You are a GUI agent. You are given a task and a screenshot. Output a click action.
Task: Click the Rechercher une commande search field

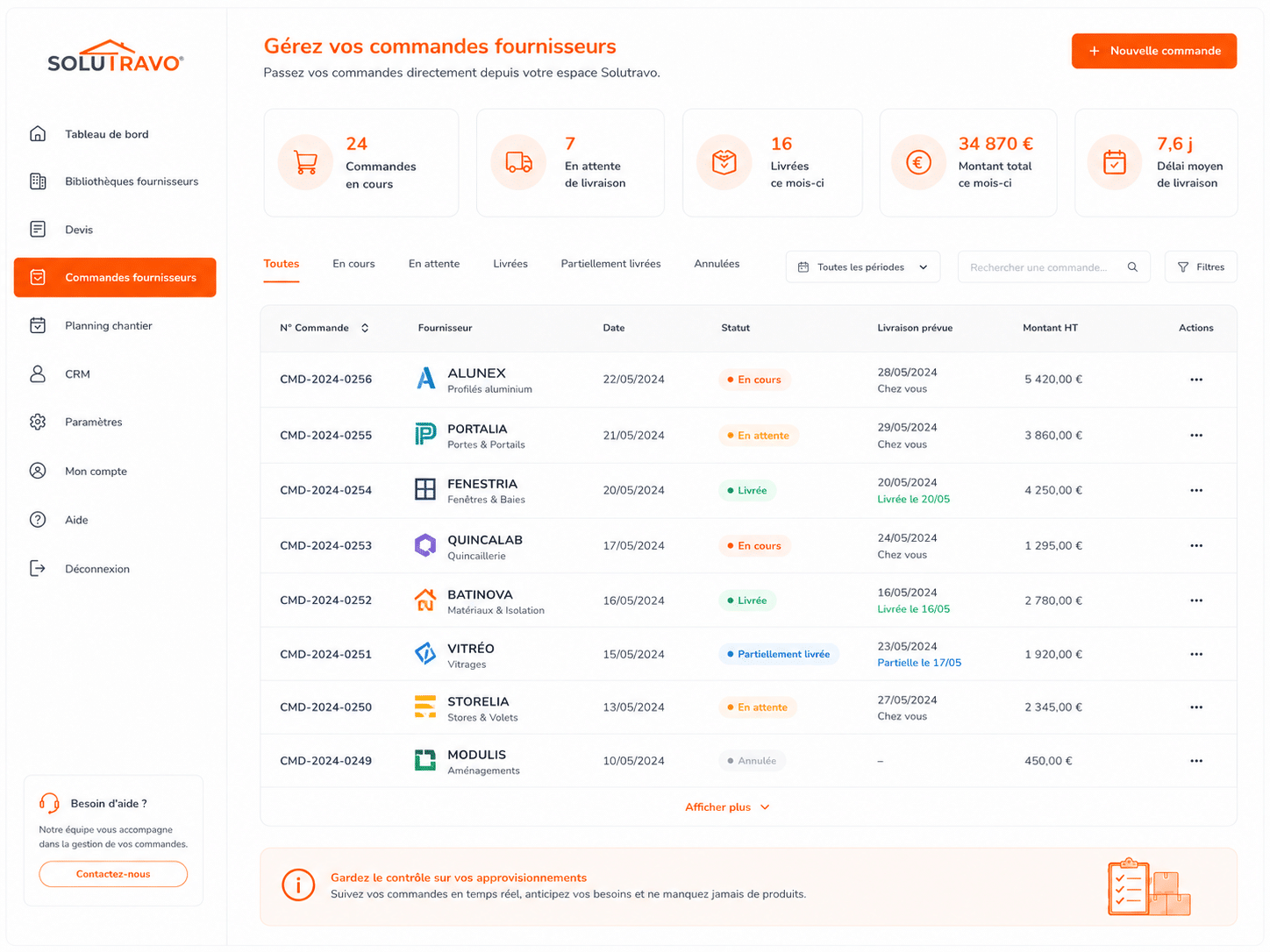[x=1053, y=266]
